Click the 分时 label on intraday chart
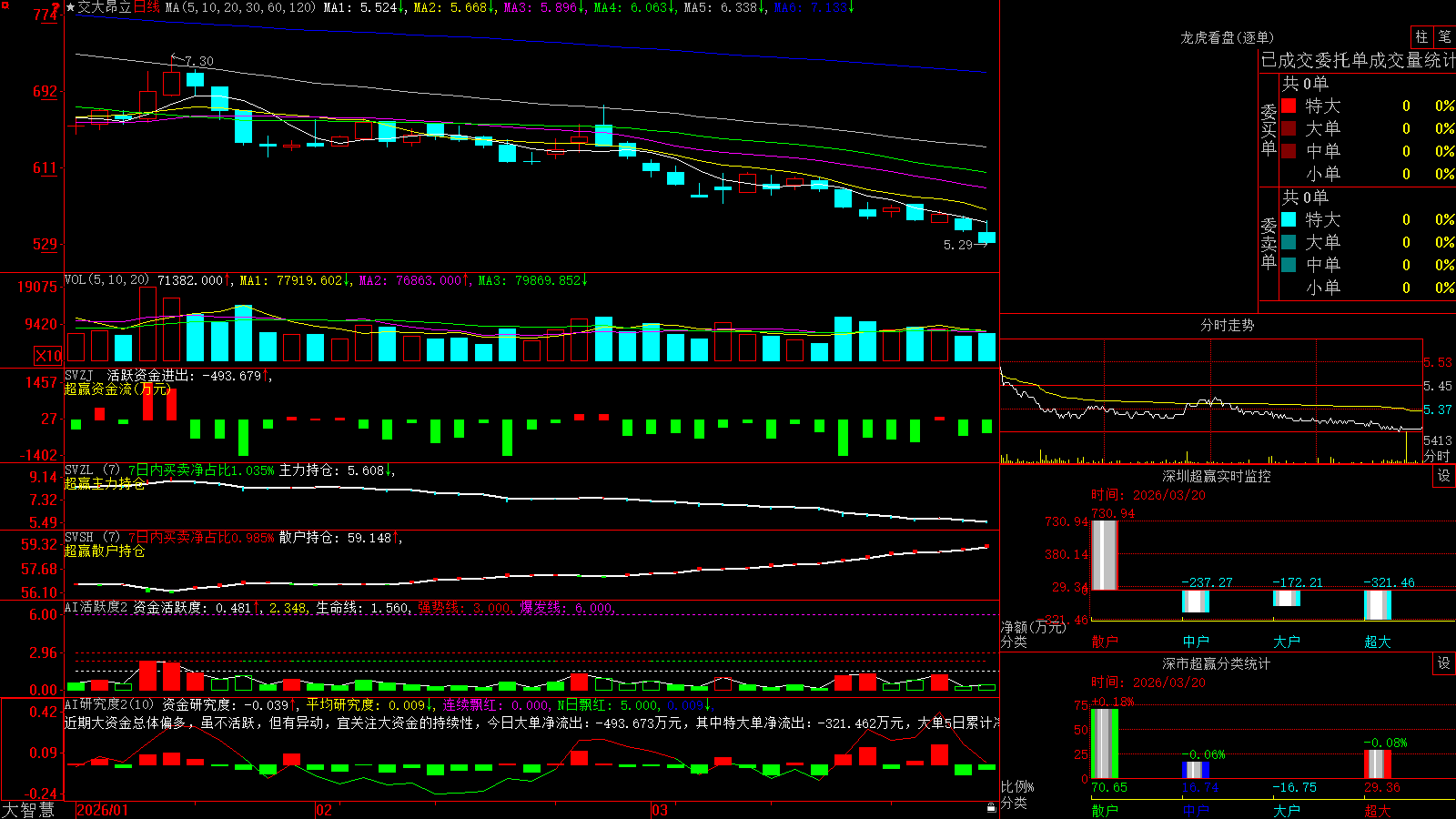 pos(1437,455)
